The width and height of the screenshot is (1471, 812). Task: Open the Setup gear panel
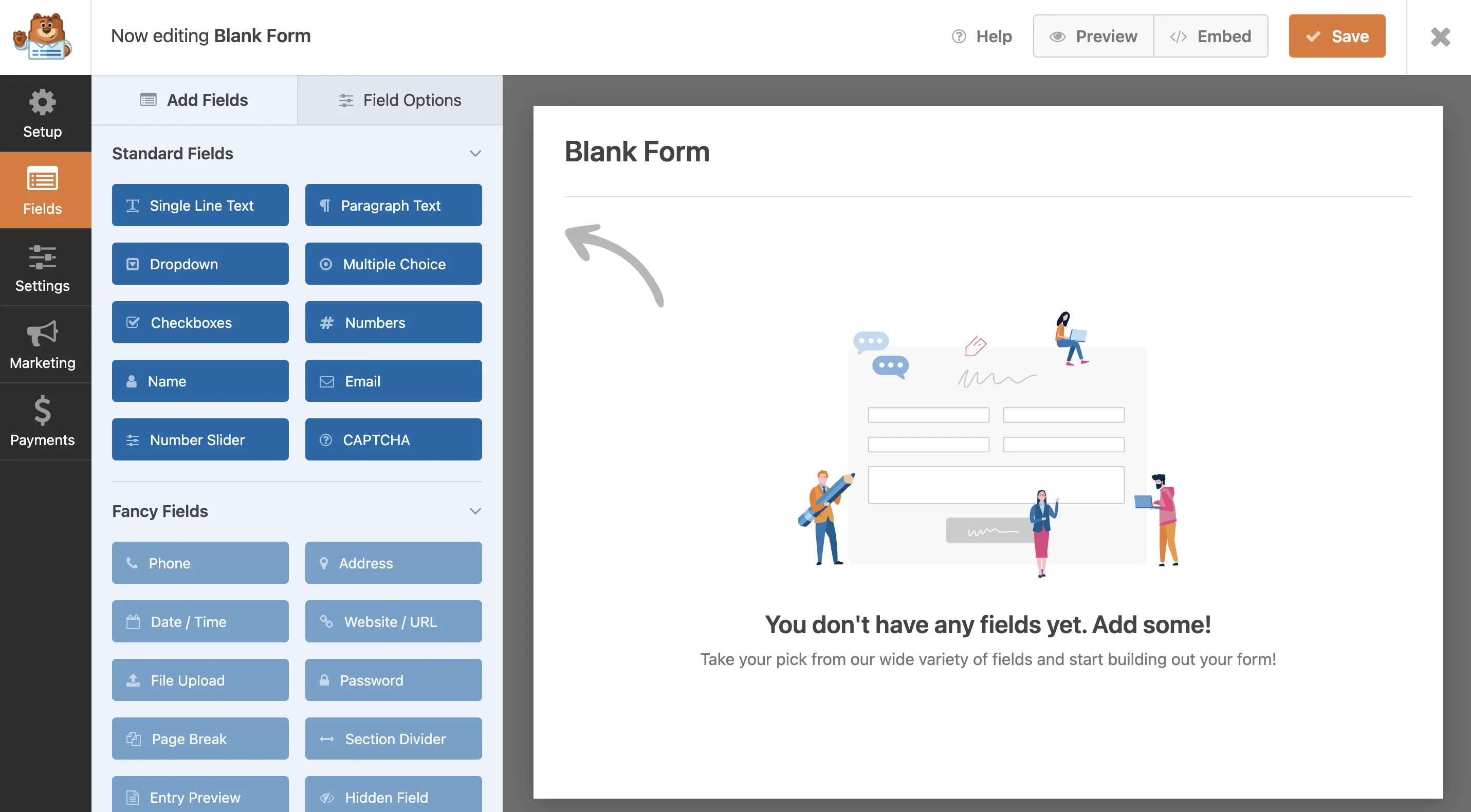tap(43, 113)
